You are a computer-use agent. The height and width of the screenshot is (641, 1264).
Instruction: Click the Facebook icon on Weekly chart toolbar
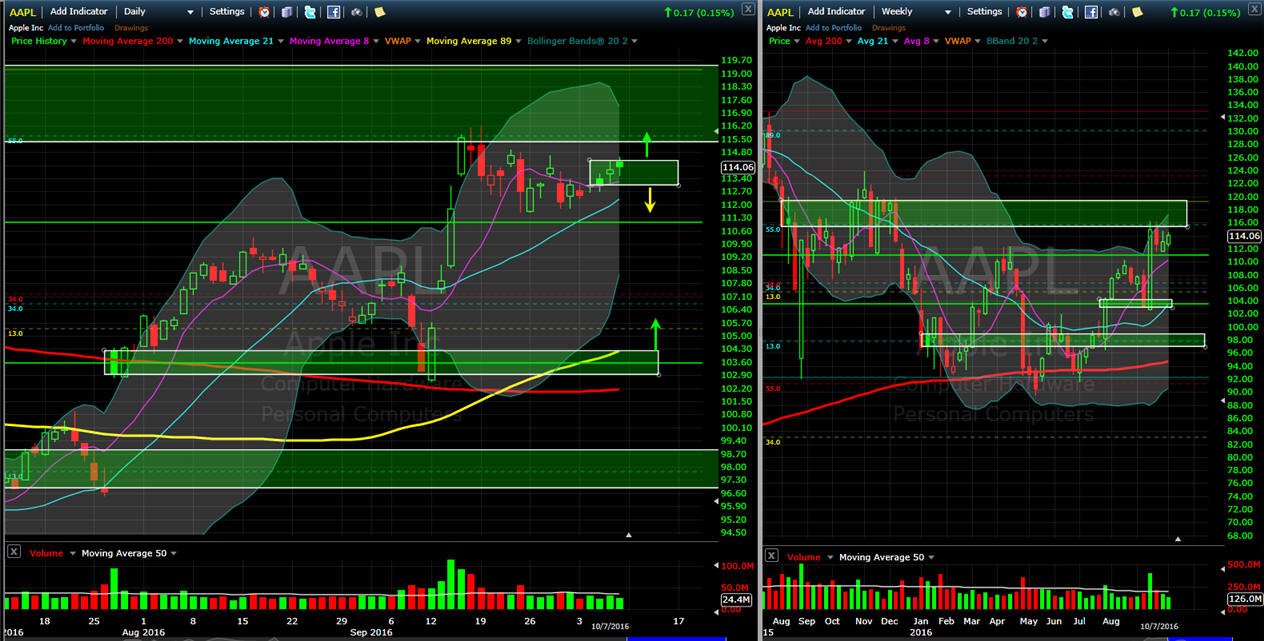(x=1091, y=12)
